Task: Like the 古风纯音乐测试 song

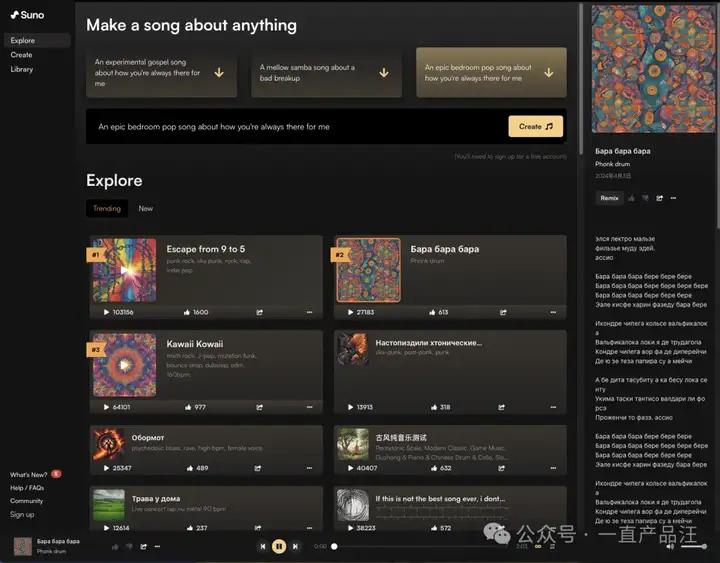Action: (434, 468)
